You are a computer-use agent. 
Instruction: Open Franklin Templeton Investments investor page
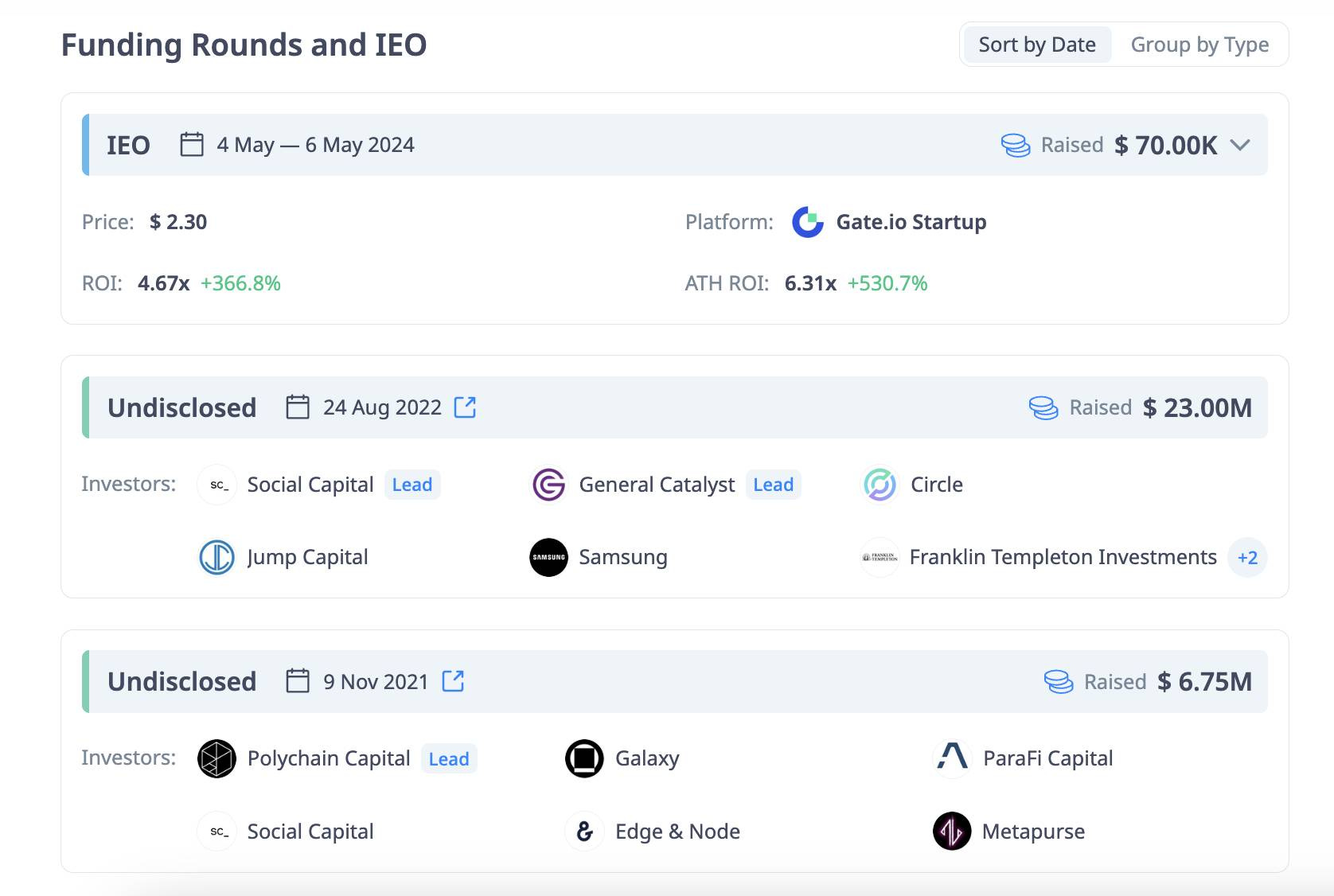(x=1063, y=557)
